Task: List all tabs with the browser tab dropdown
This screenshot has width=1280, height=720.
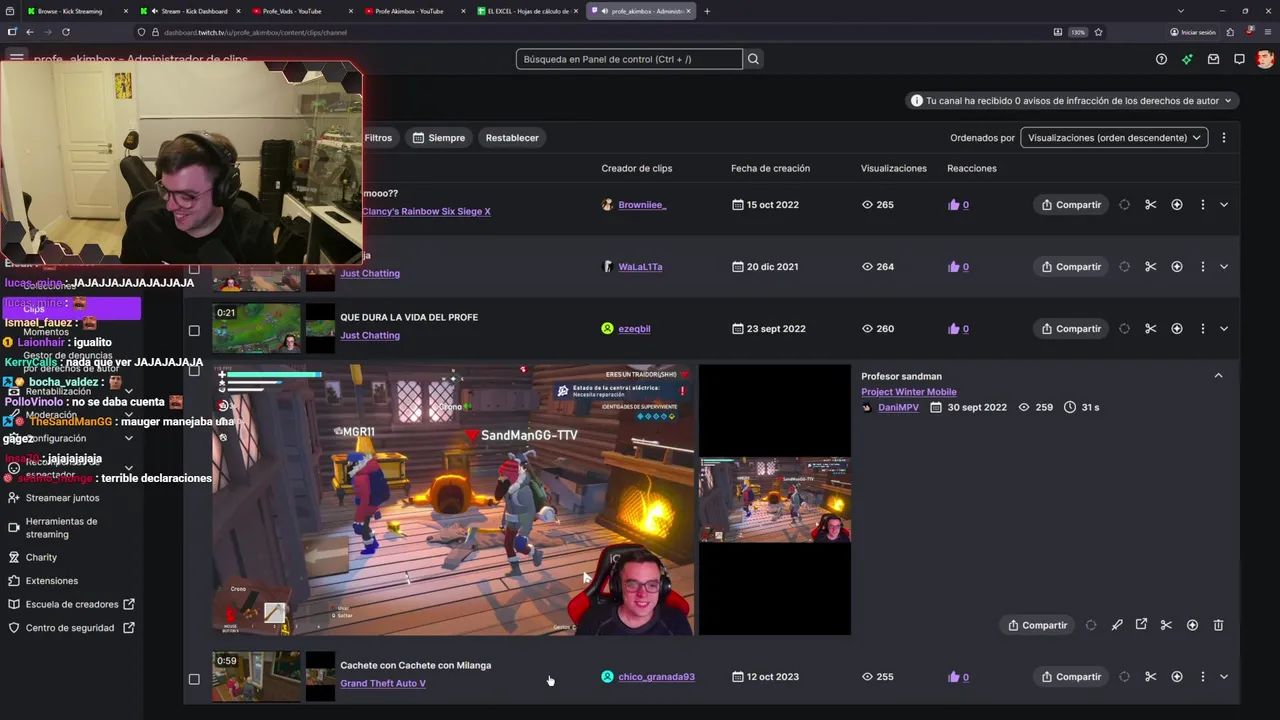Action: (1180, 11)
